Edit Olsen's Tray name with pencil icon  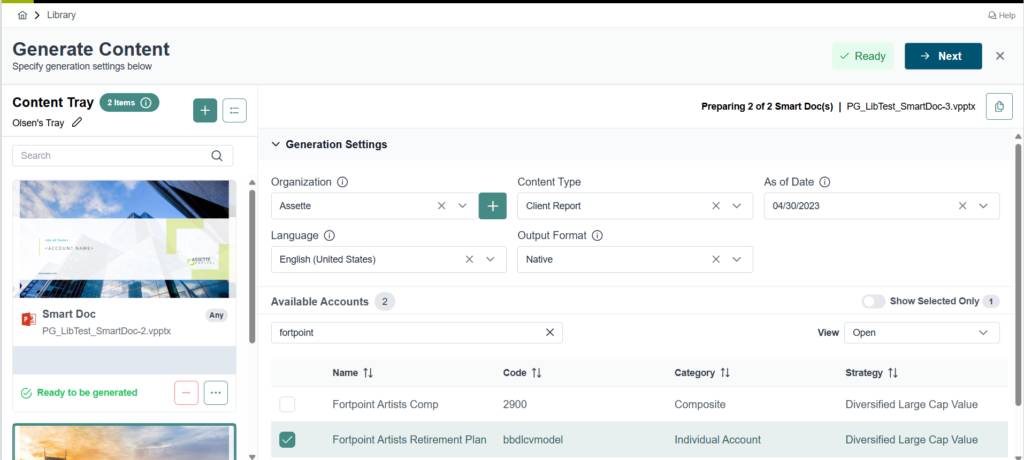coord(77,122)
